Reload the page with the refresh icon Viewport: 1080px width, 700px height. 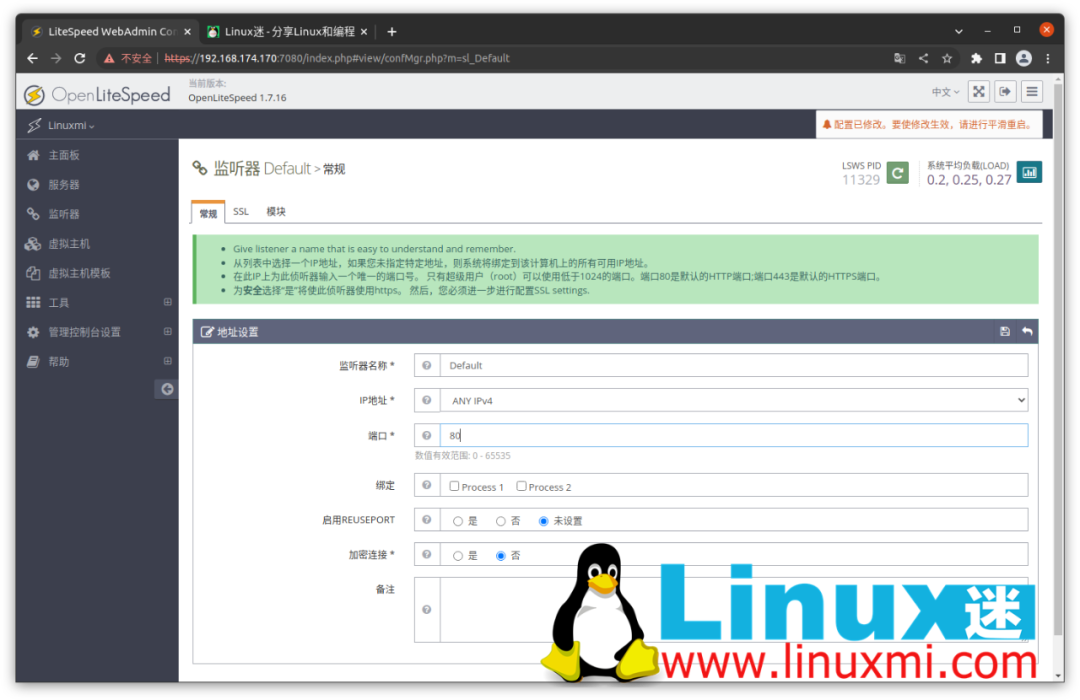[x=80, y=59]
